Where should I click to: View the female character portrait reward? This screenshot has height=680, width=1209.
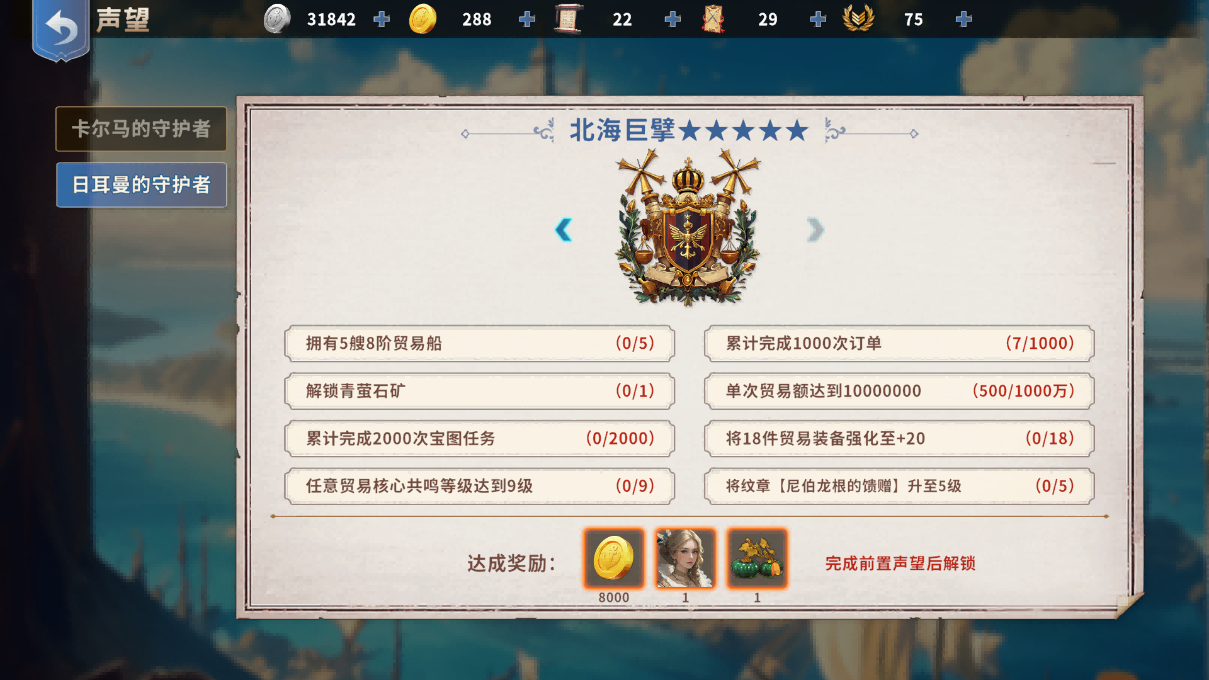point(685,559)
